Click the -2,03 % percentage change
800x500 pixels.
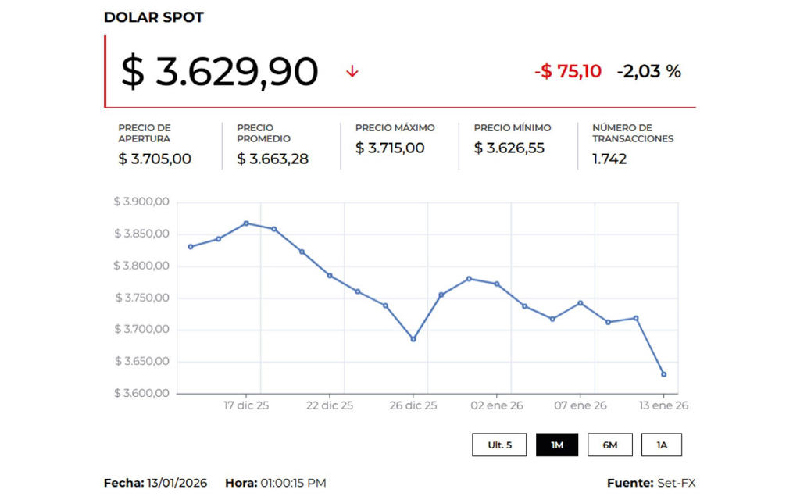649,71
